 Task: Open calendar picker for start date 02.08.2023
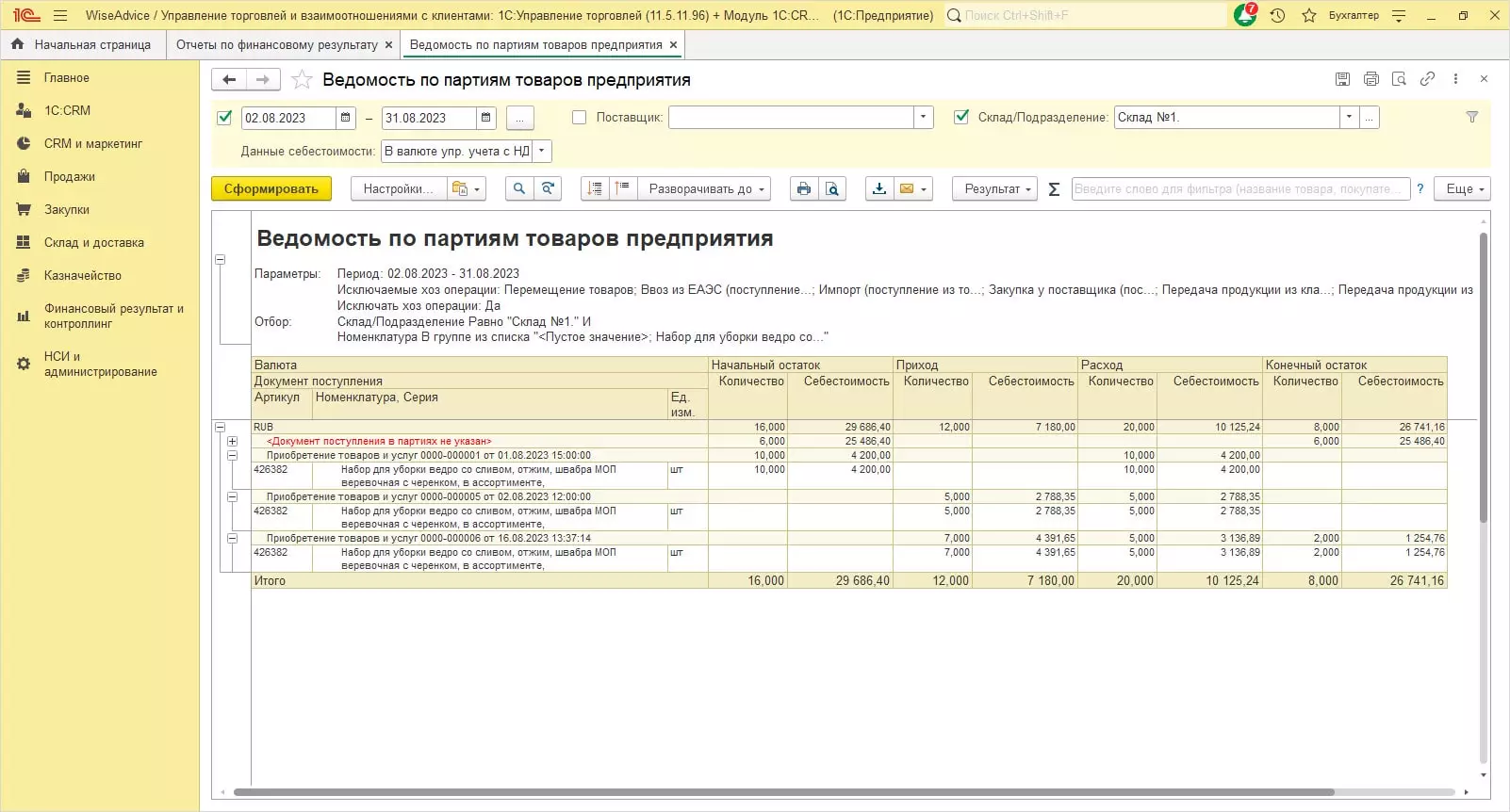pos(346,118)
